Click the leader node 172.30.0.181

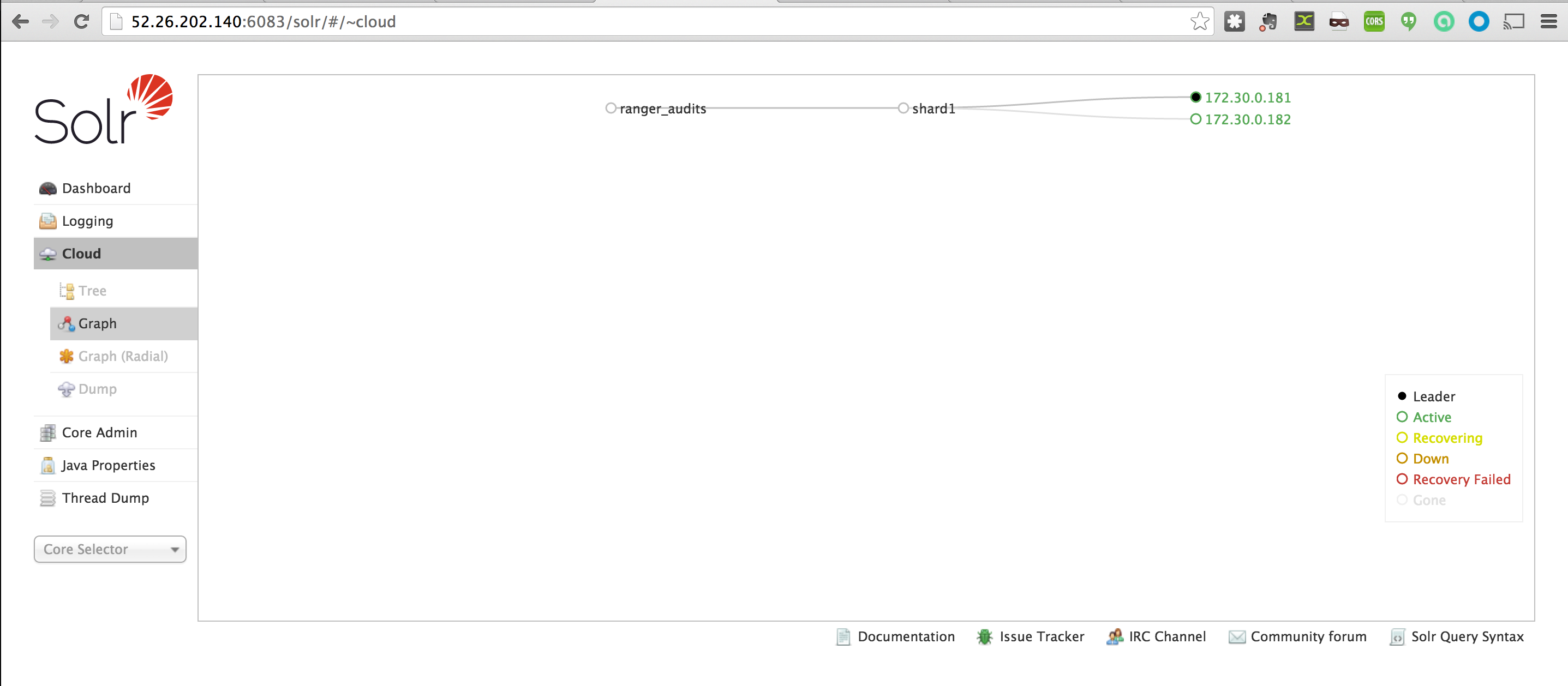click(1247, 97)
